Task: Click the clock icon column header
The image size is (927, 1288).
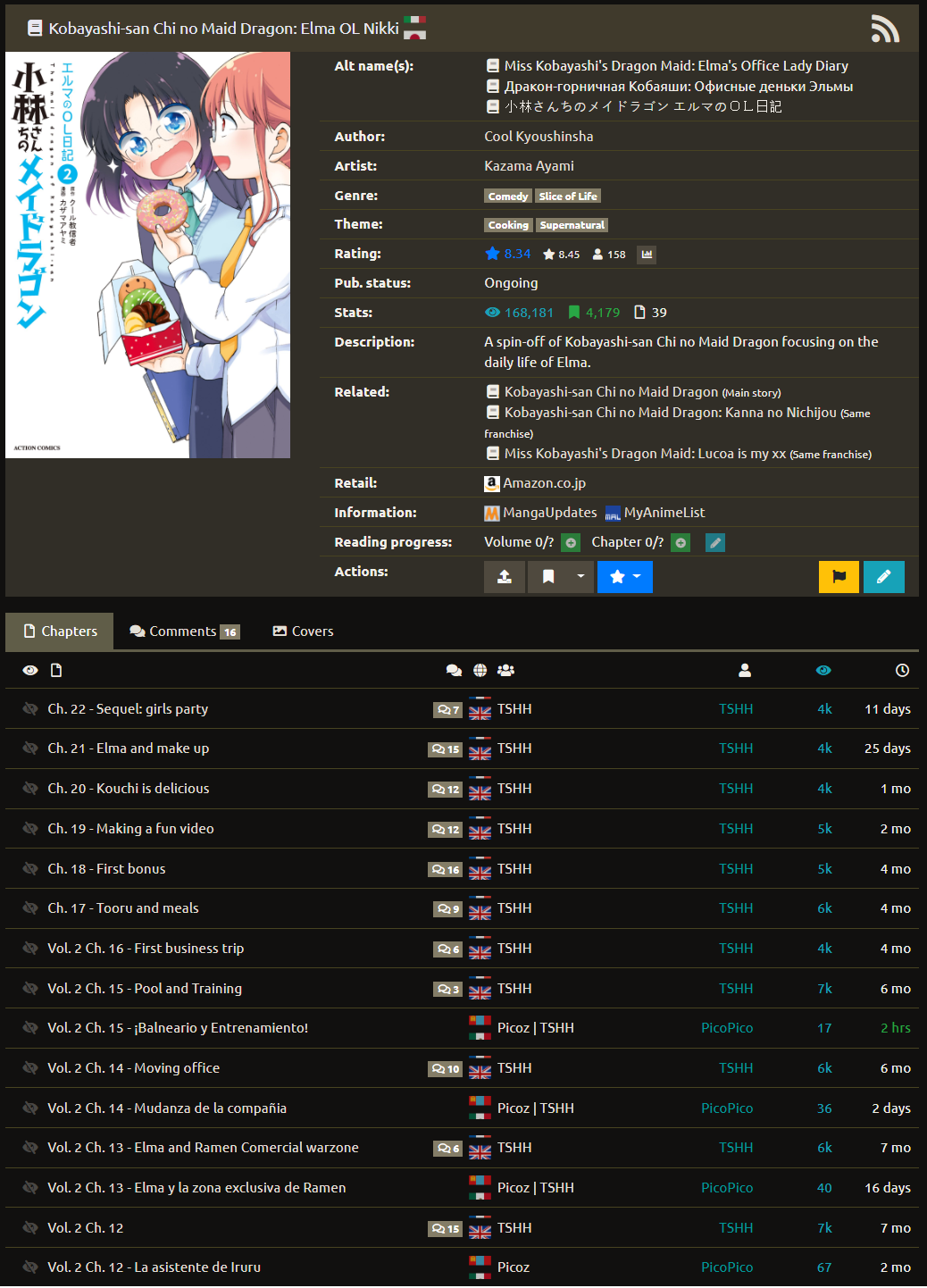Action: (x=902, y=671)
